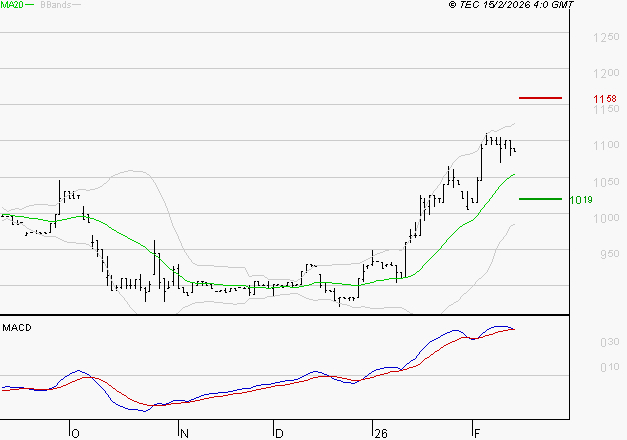
Task: Click the MACD panel label
Action: pyautogui.click(x=17, y=328)
